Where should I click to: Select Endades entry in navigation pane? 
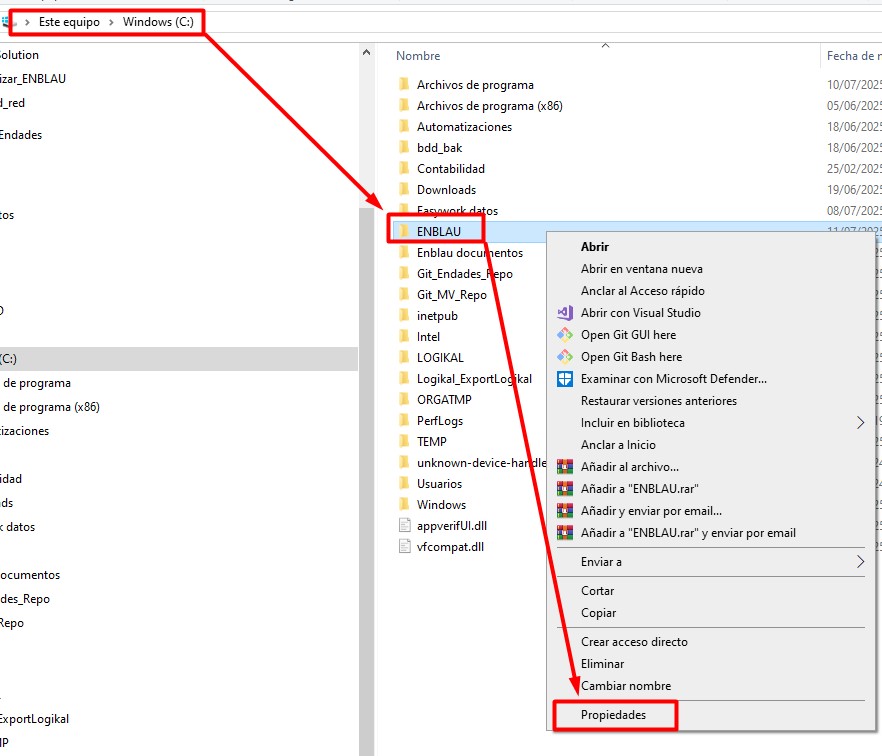(x=21, y=135)
